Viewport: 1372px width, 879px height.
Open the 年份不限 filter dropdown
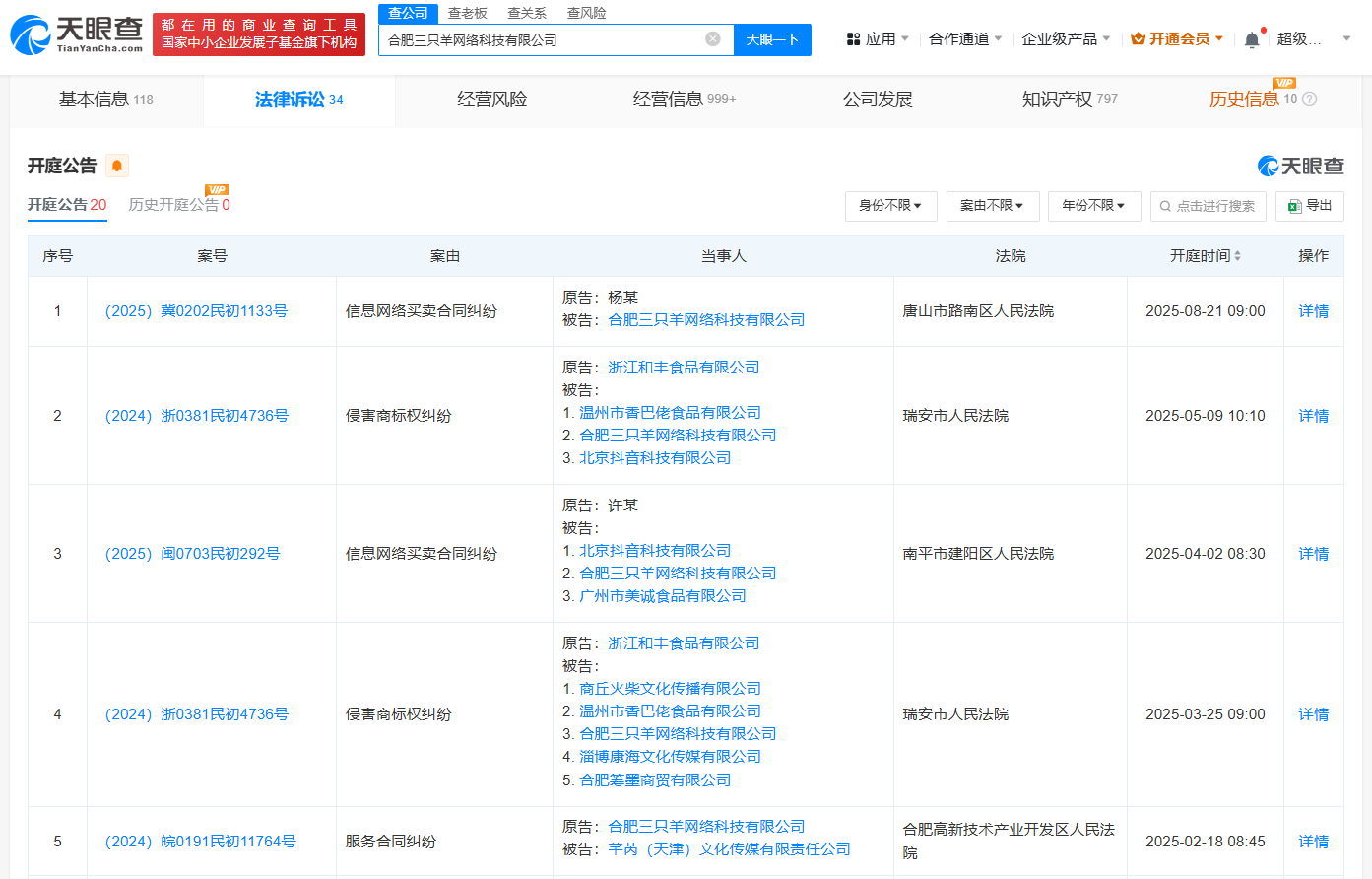point(1093,206)
